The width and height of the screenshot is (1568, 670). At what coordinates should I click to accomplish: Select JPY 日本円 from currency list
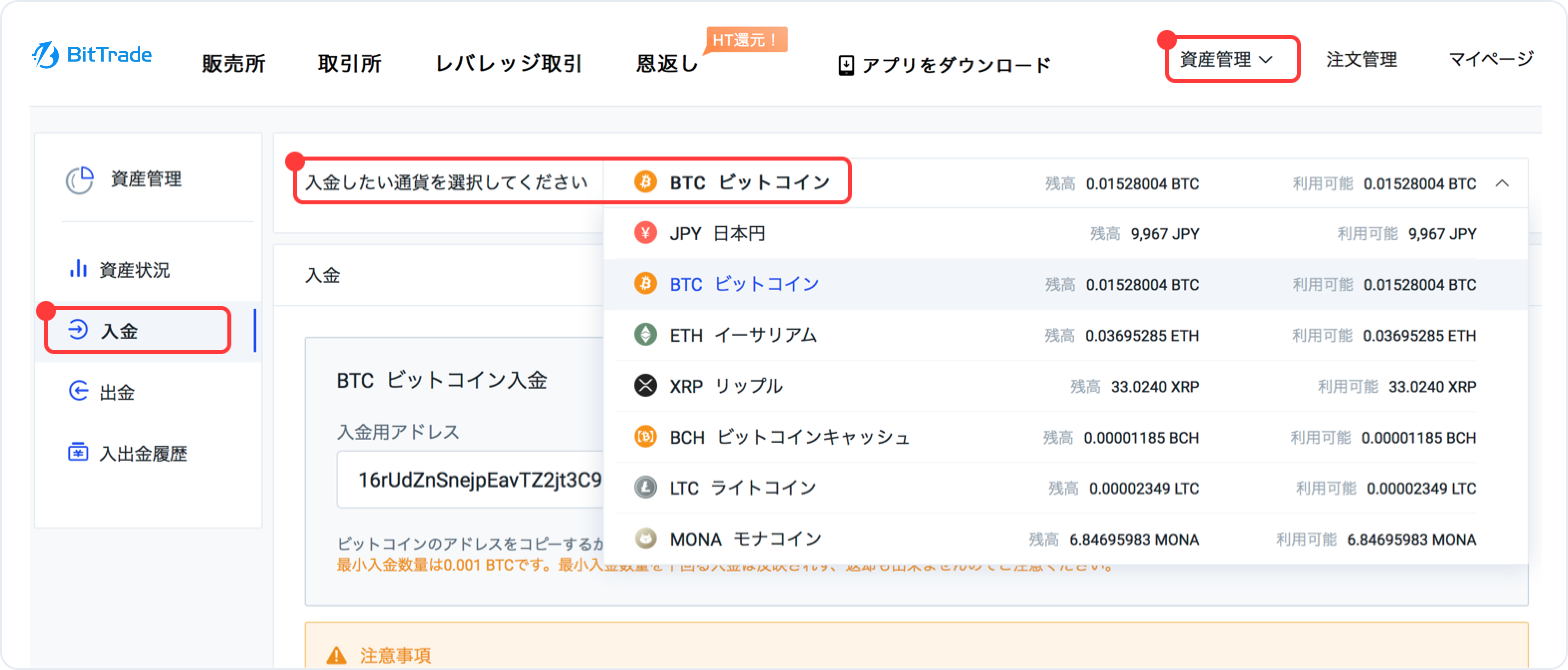1066,234
